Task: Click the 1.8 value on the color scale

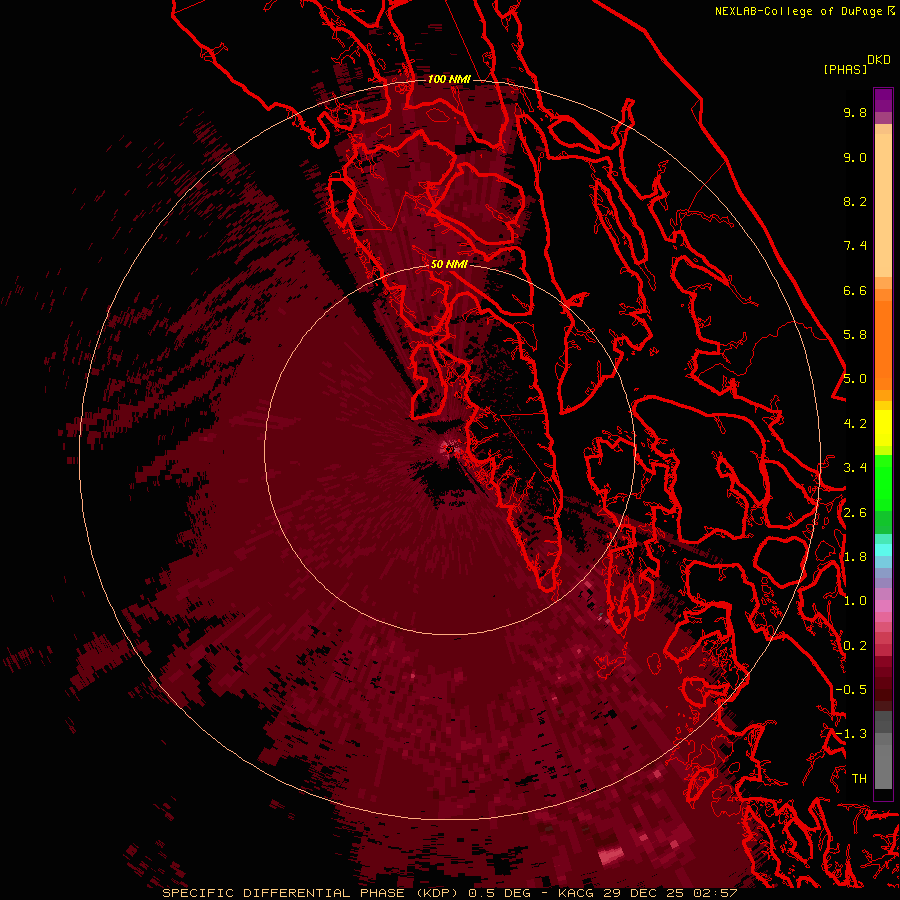Action: (x=855, y=557)
